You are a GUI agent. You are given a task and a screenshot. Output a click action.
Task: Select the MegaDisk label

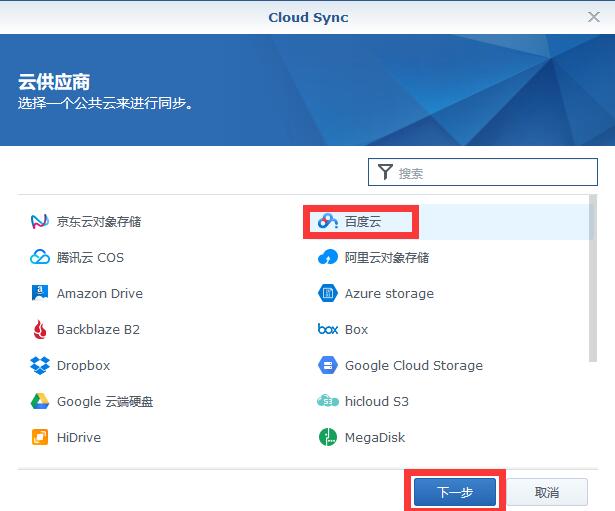pyautogui.click(x=375, y=437)
